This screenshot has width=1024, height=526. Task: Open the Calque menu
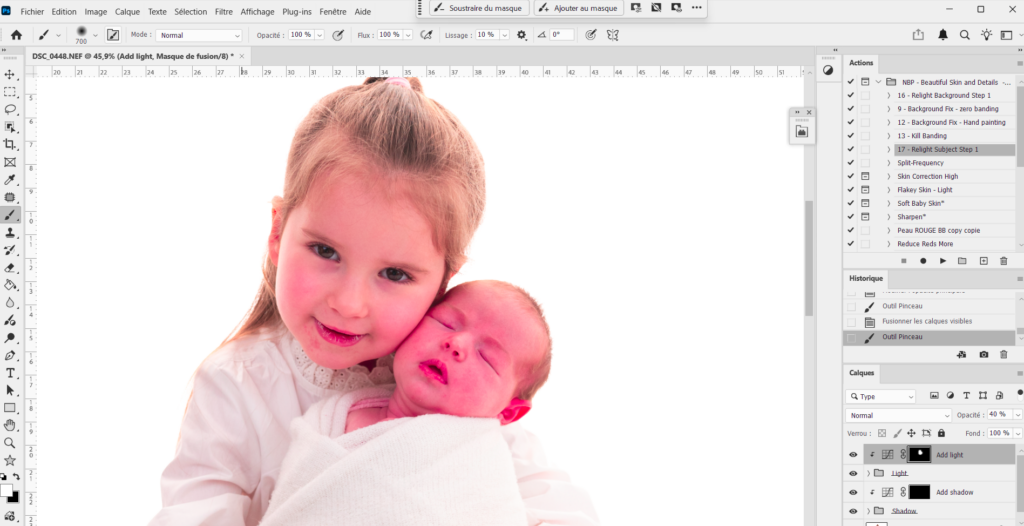[x=127, y=12]
